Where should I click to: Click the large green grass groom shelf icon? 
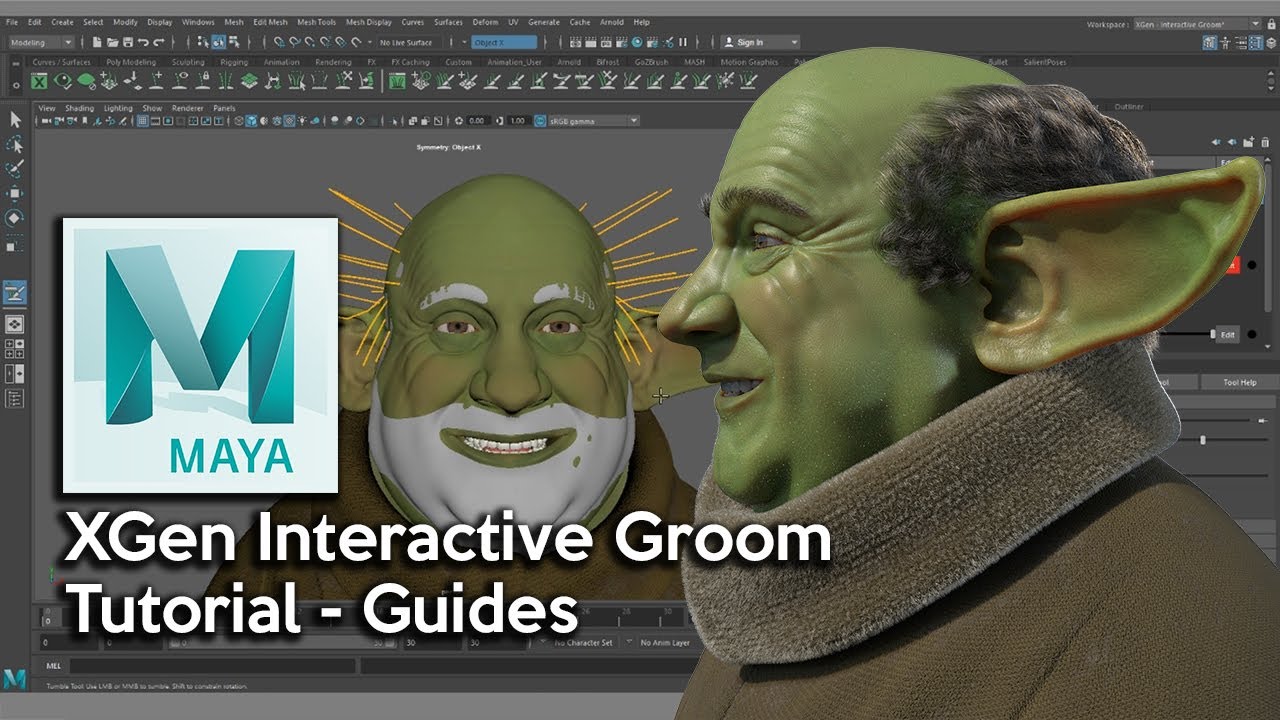tap(397, 81)
